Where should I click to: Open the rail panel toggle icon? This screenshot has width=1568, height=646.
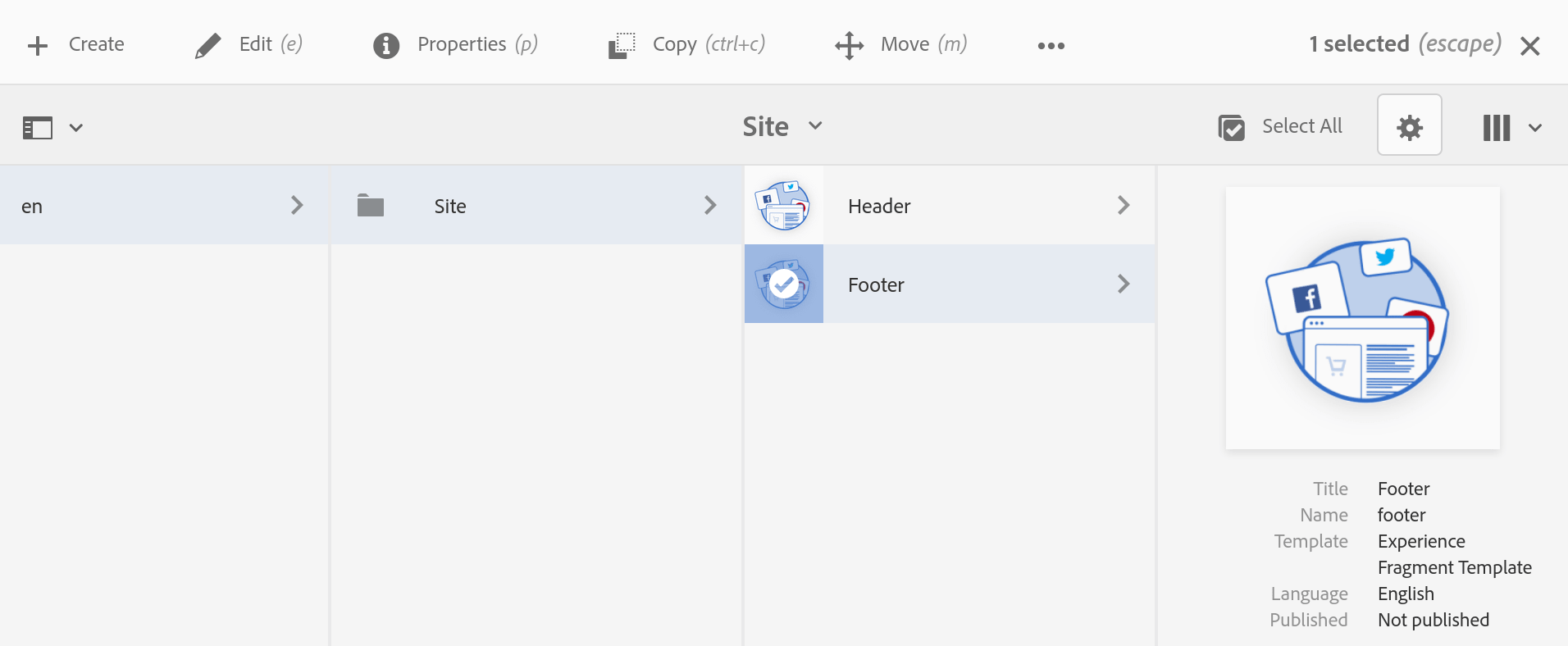coord(38,128)
